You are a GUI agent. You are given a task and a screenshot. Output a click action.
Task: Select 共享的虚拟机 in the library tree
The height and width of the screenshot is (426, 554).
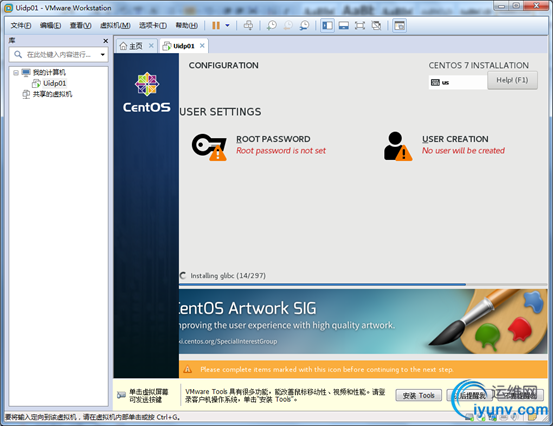pyautogui.click(x=52, y=94)
